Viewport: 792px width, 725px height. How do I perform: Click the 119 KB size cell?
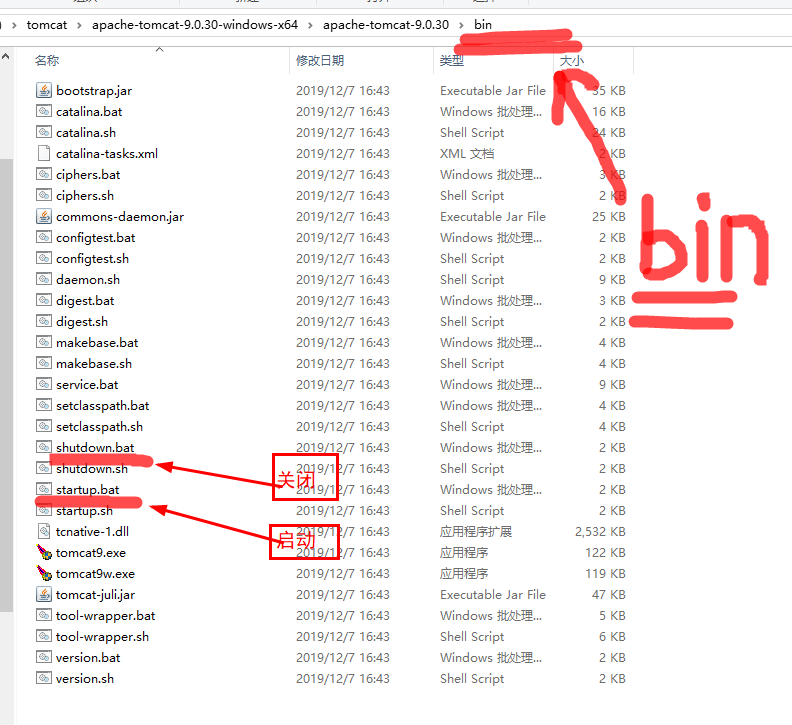pos(605,574)
